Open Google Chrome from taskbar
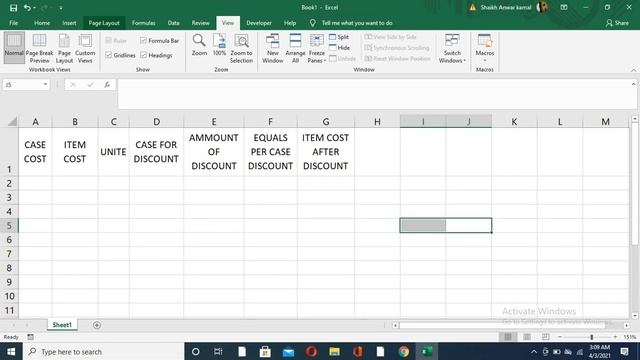Screen dimensions: 640x360 (x=404, y=351)
